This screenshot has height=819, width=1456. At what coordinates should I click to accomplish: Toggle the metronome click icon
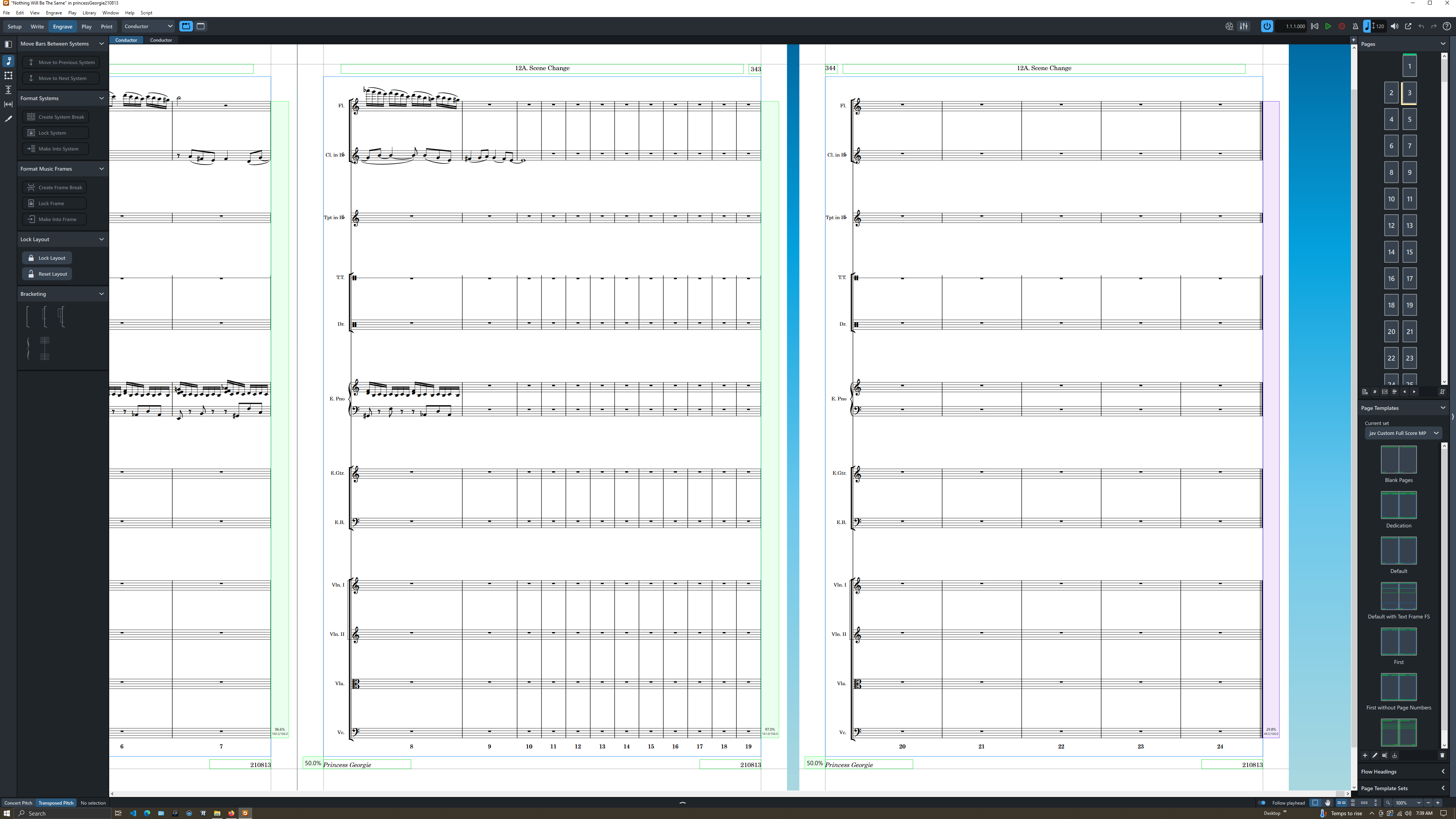(1355, 27)
